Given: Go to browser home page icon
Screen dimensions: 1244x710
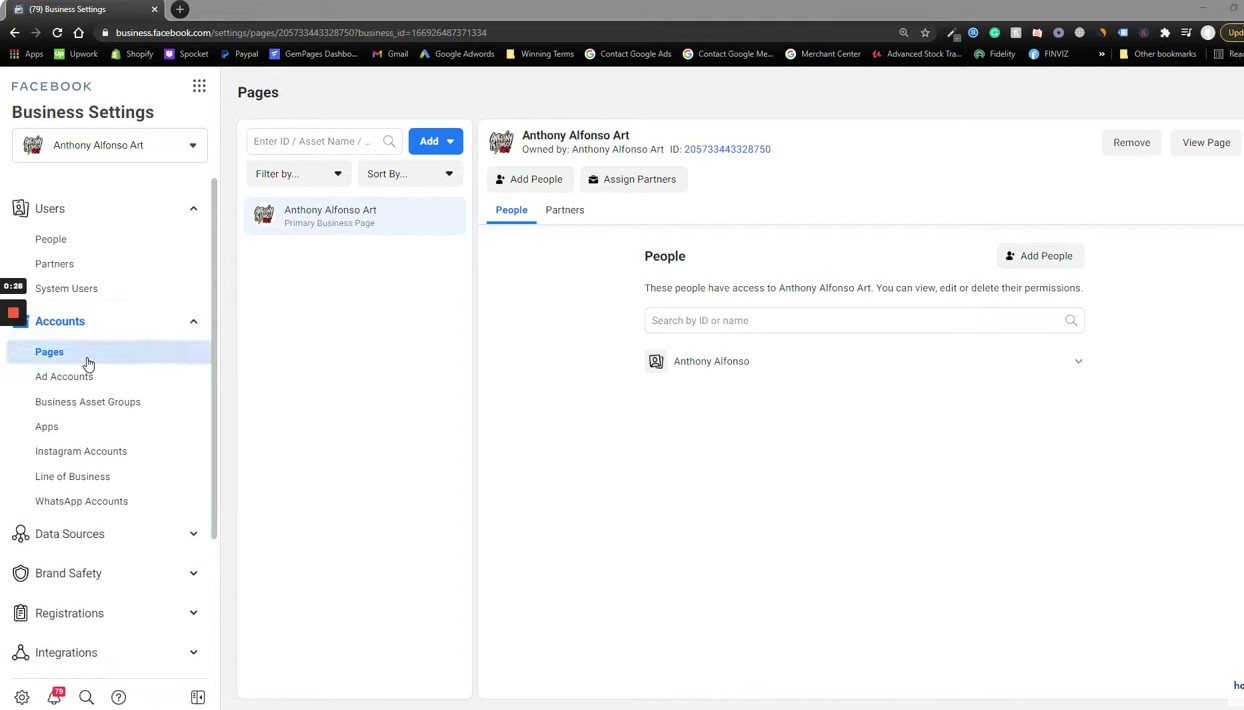Looking at the screenshot, I should tap(79, 32).
